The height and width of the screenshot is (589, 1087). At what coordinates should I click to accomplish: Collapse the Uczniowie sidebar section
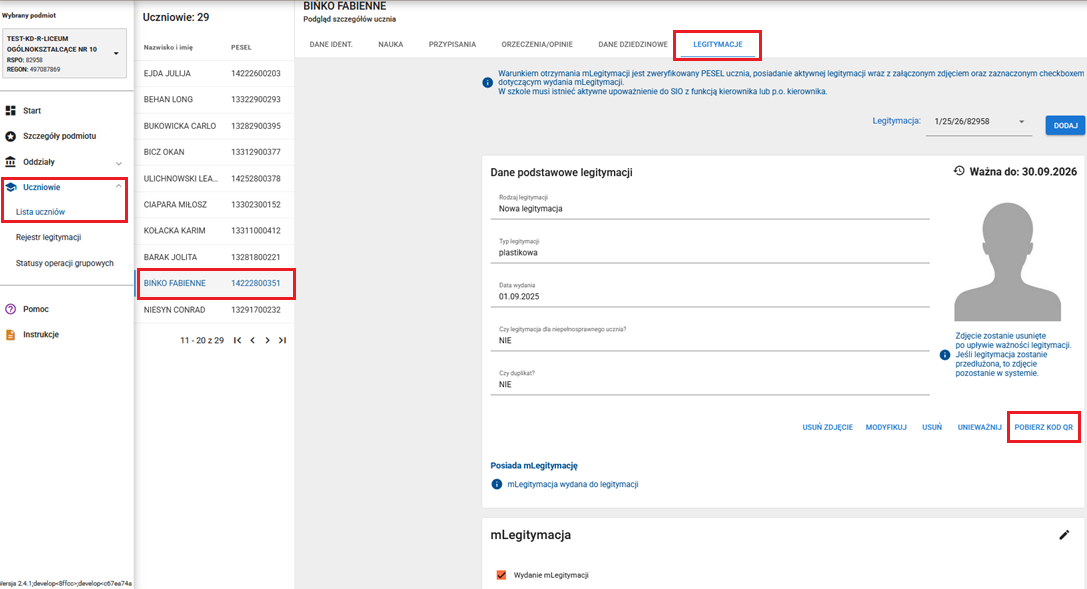coord(118,187)
